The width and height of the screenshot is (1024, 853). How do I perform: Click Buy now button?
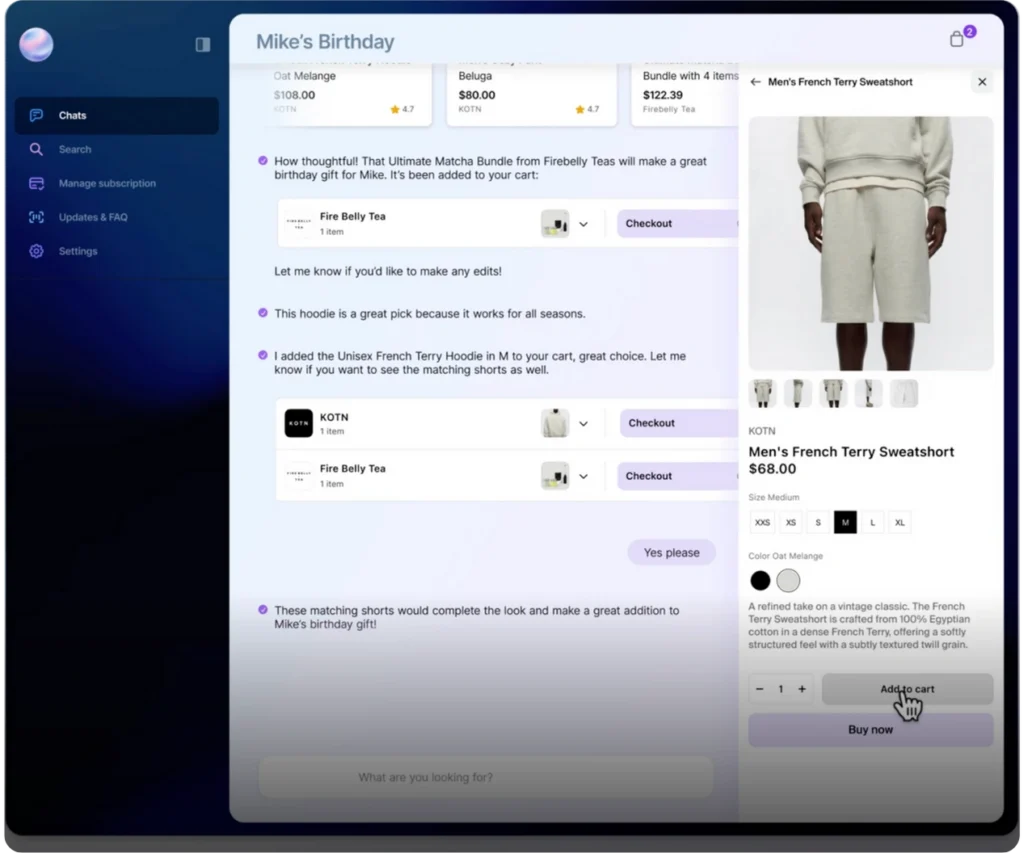click(x=871, y=730)
